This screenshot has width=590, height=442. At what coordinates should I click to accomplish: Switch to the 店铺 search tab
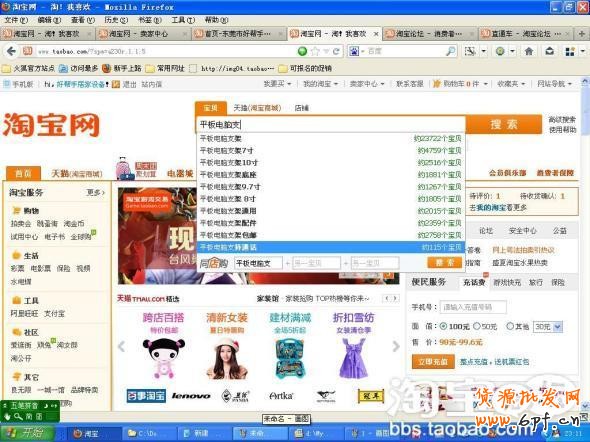pyautogui.click(x=302, y=108)
